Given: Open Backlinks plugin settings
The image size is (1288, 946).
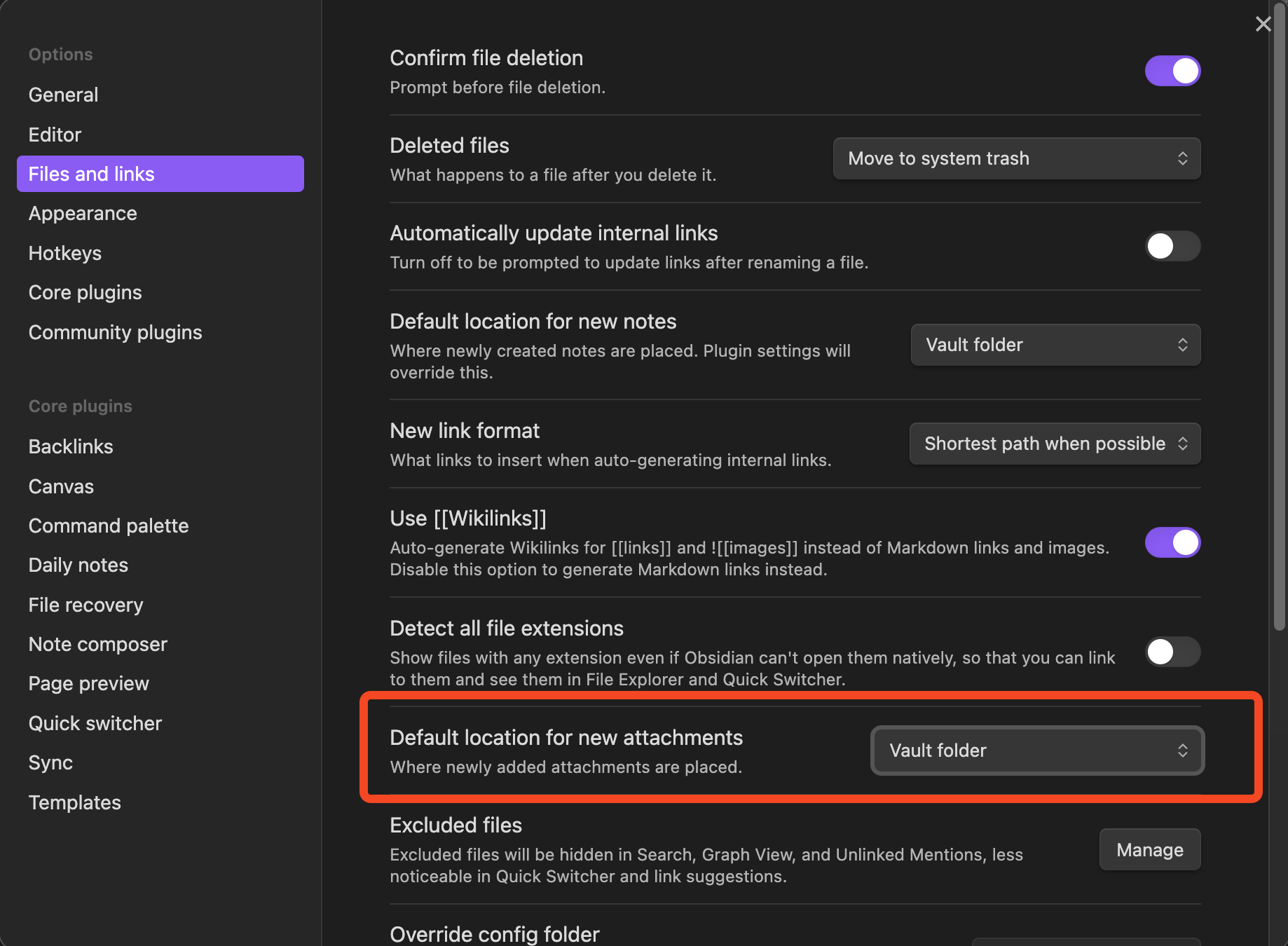Looking at the screenshot, I should pyautogui.click(x=71, y=446).
